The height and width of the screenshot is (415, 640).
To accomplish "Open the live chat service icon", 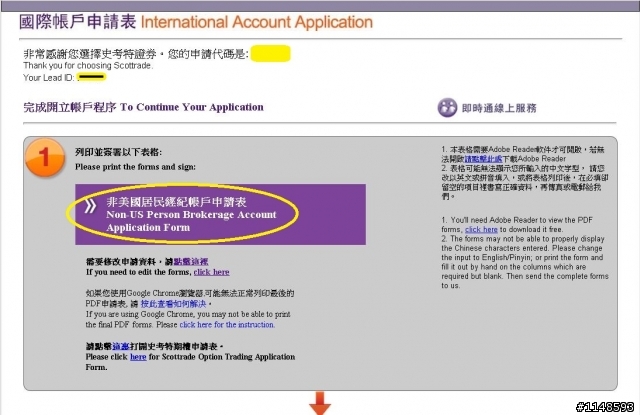I will 447,108.
